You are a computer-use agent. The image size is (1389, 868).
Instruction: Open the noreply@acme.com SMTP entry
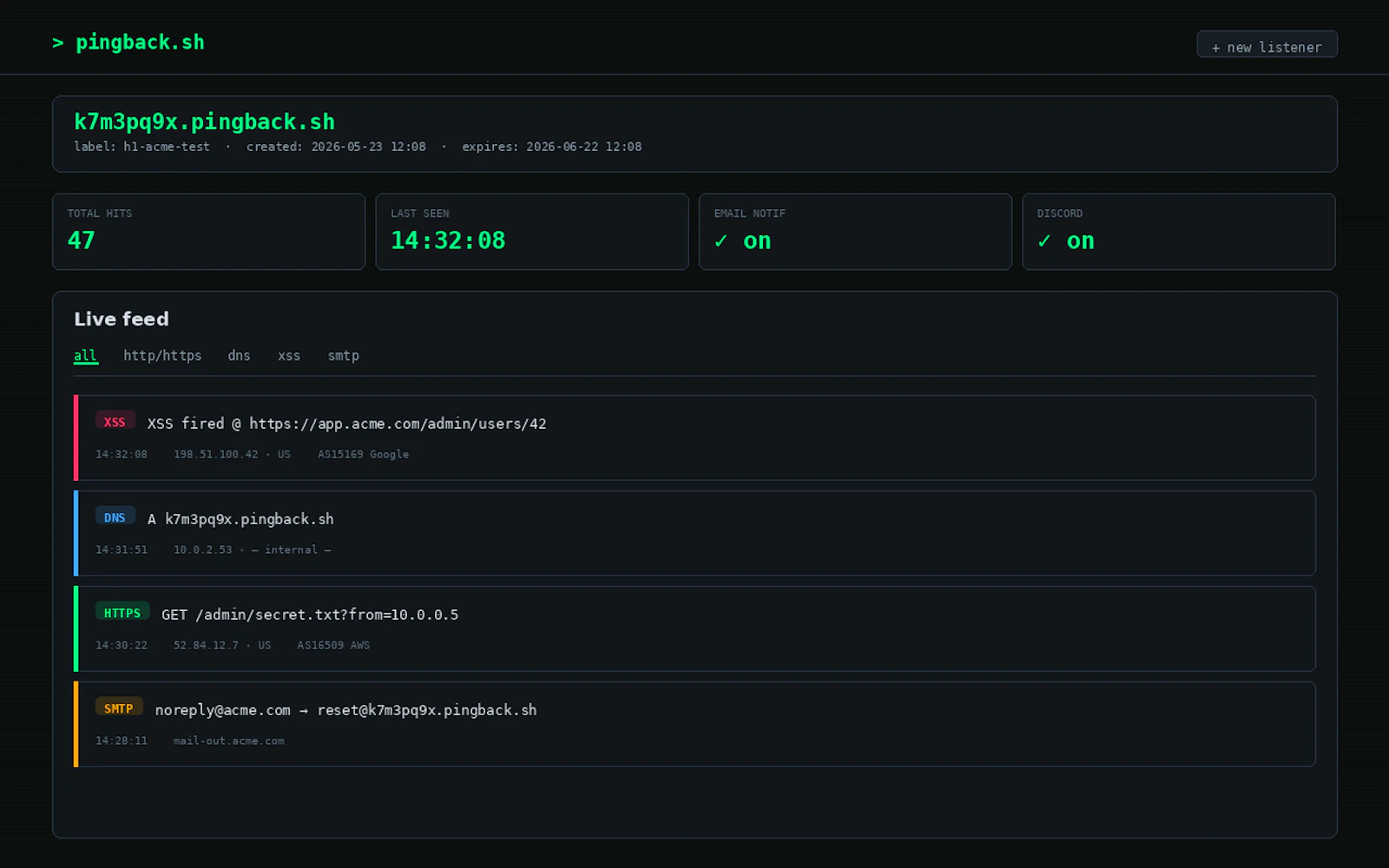click(x=694, y=724)
